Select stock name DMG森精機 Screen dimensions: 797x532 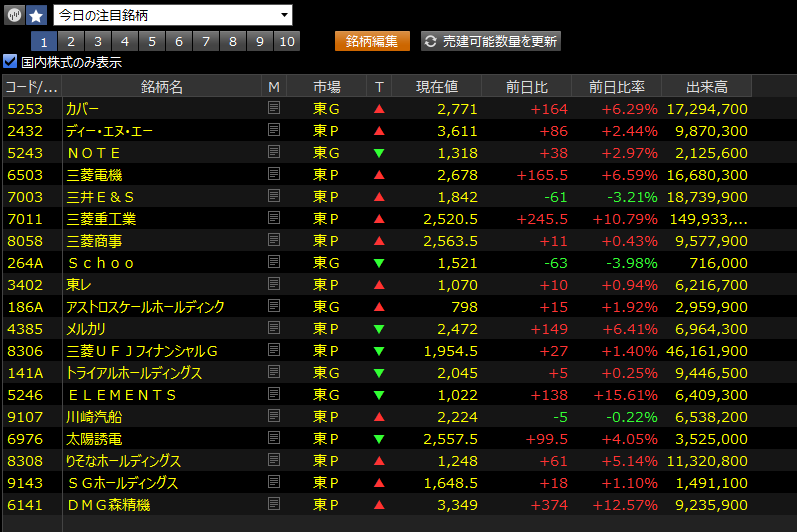(109, 505)
